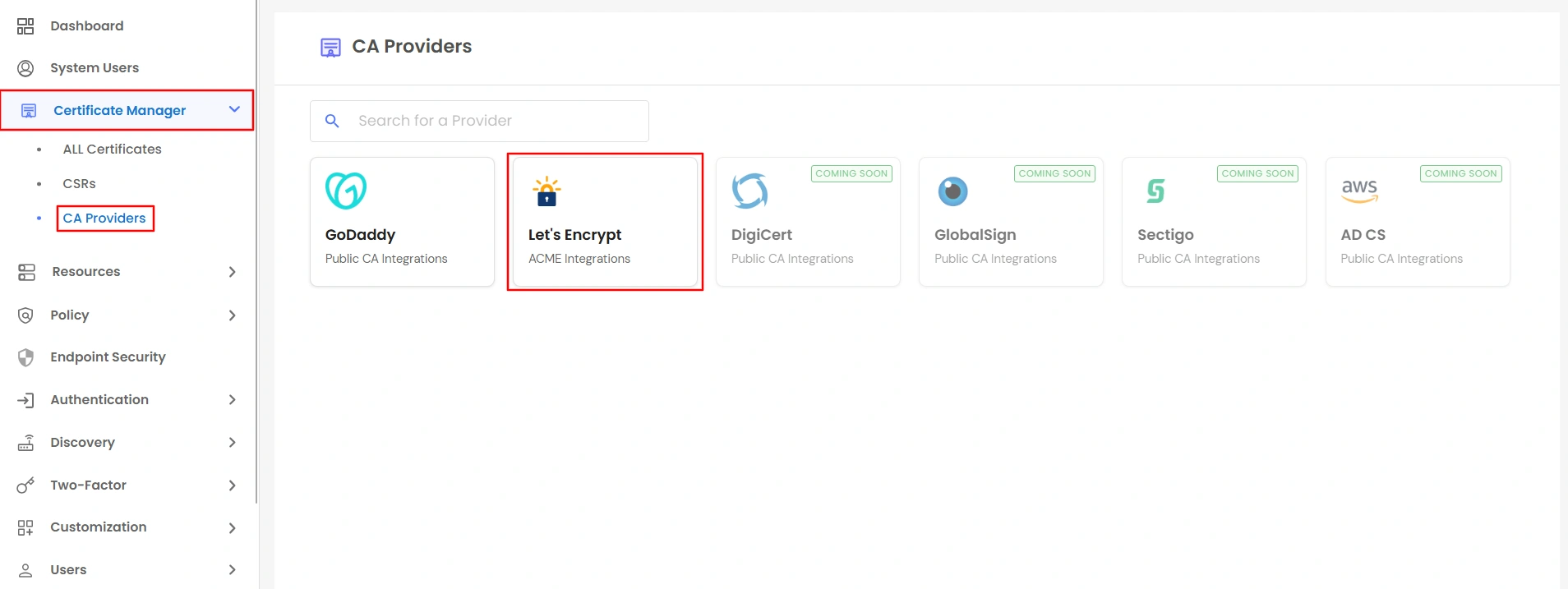Image resolution: width=1568 pixels, height=589 pixels.
Task: Expand the Resources submenu arrow
Action: (x=233, y=272)
